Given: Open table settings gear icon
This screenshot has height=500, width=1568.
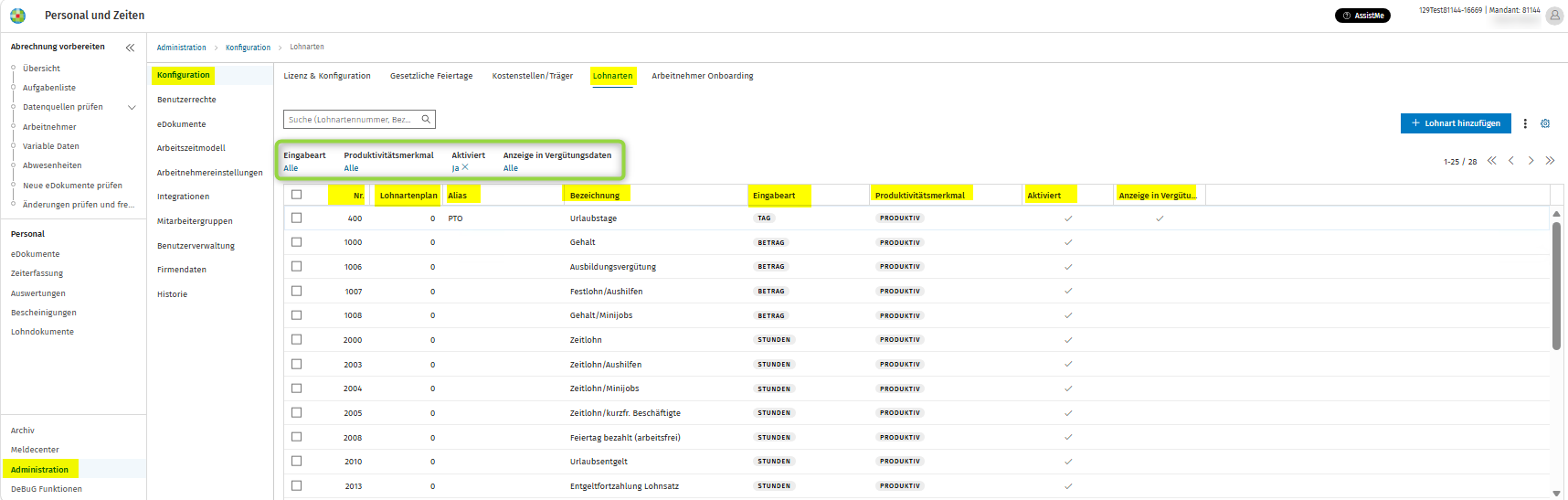Looking at the screenshot, I should coord(1545,123).
